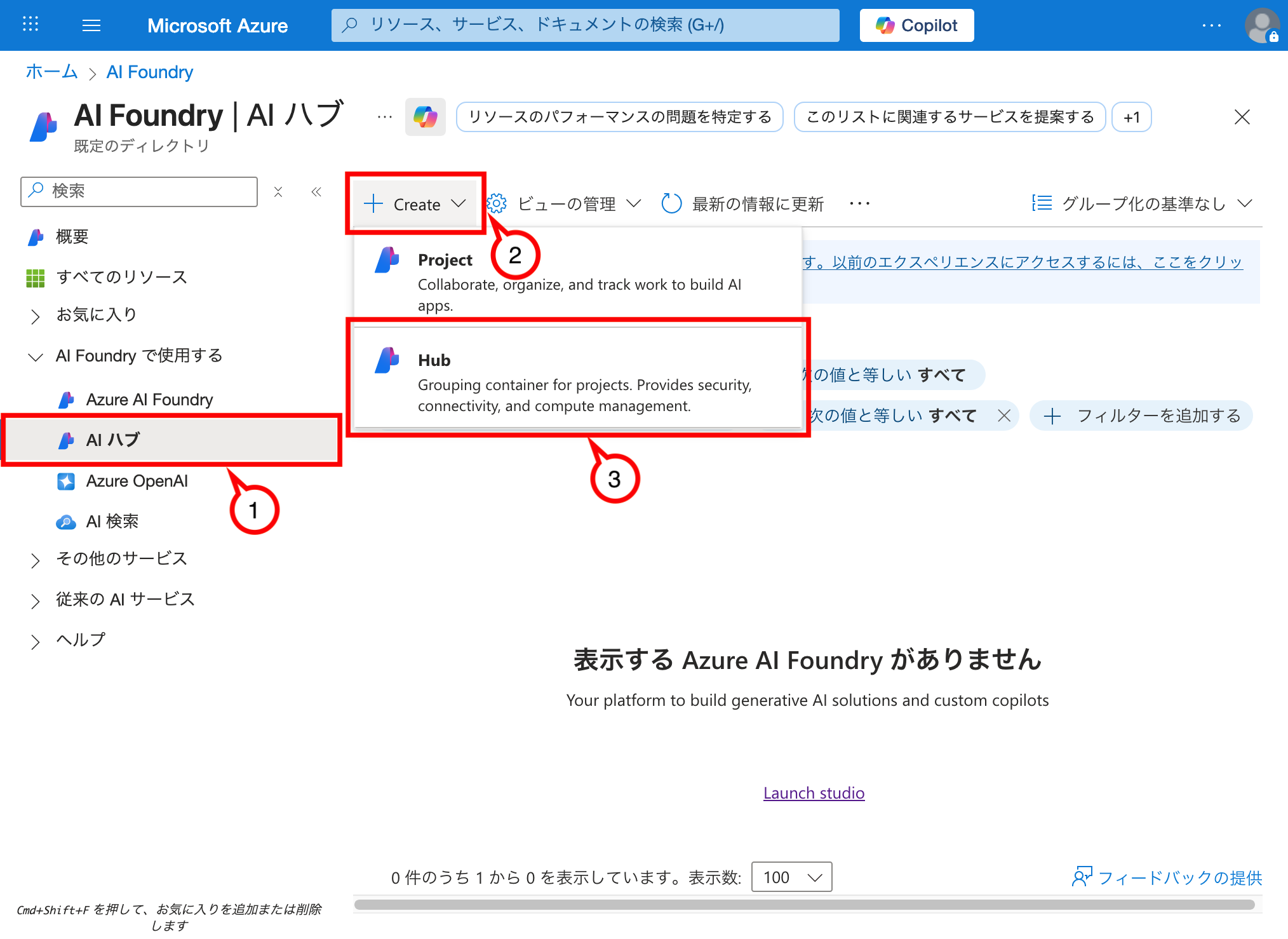The width and height of the screenshot is (1288, 939).
Task: Expand the その他のサービス section
Action: pyautogui.click(x=36, y=560)
